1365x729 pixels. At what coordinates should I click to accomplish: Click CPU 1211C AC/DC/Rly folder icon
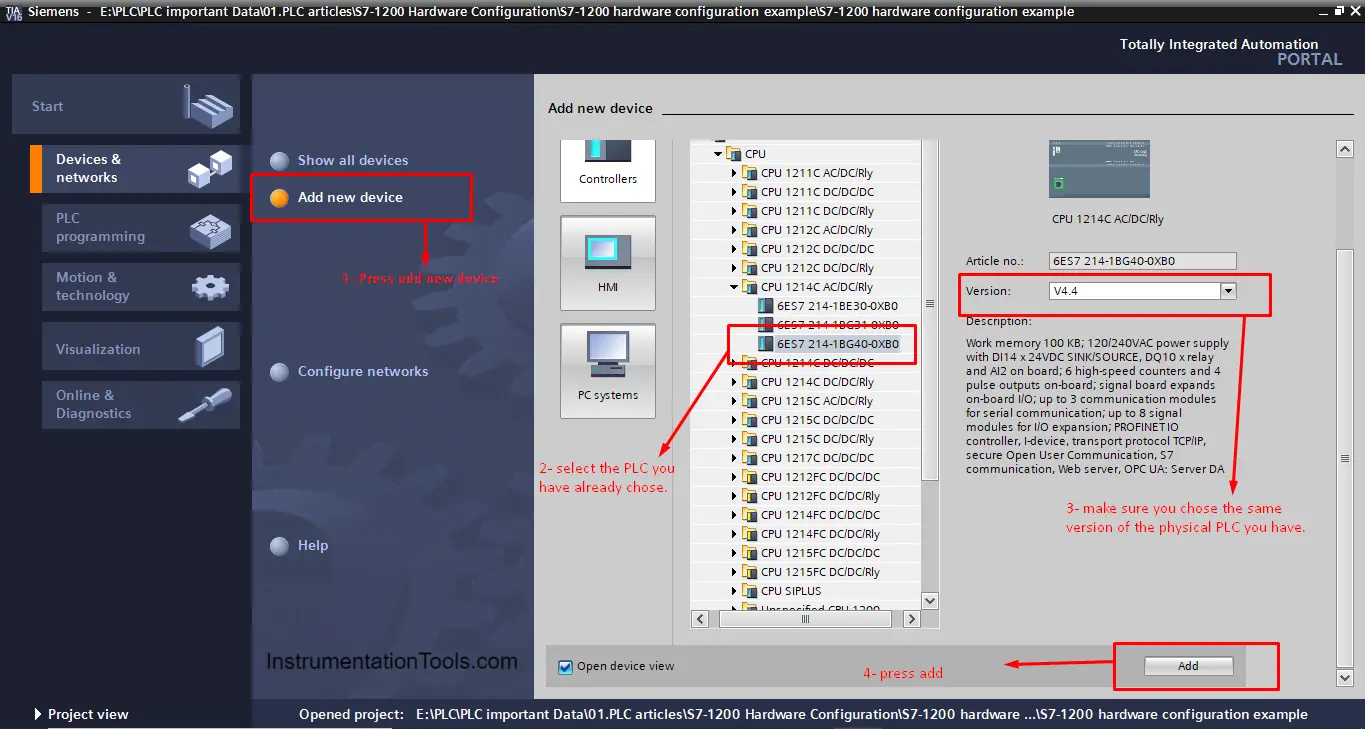point(750,173)
